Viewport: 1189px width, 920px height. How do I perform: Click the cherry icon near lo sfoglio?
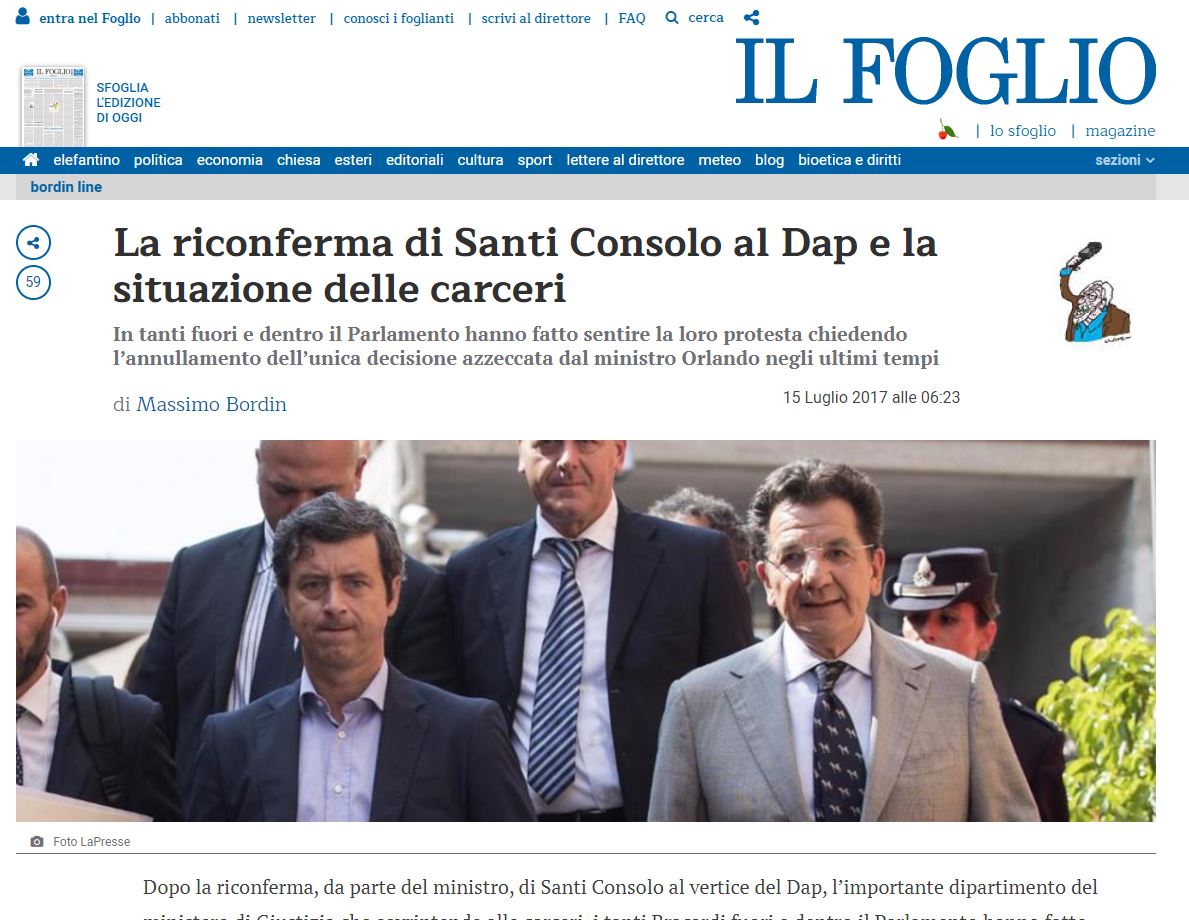click(x=947, y=130)
